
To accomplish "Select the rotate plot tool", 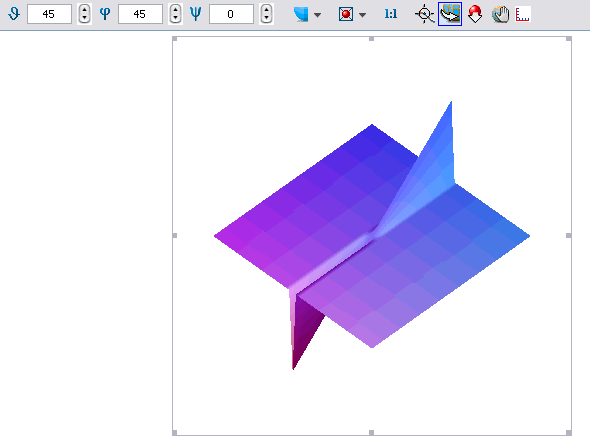I will [x=450, y=14].
